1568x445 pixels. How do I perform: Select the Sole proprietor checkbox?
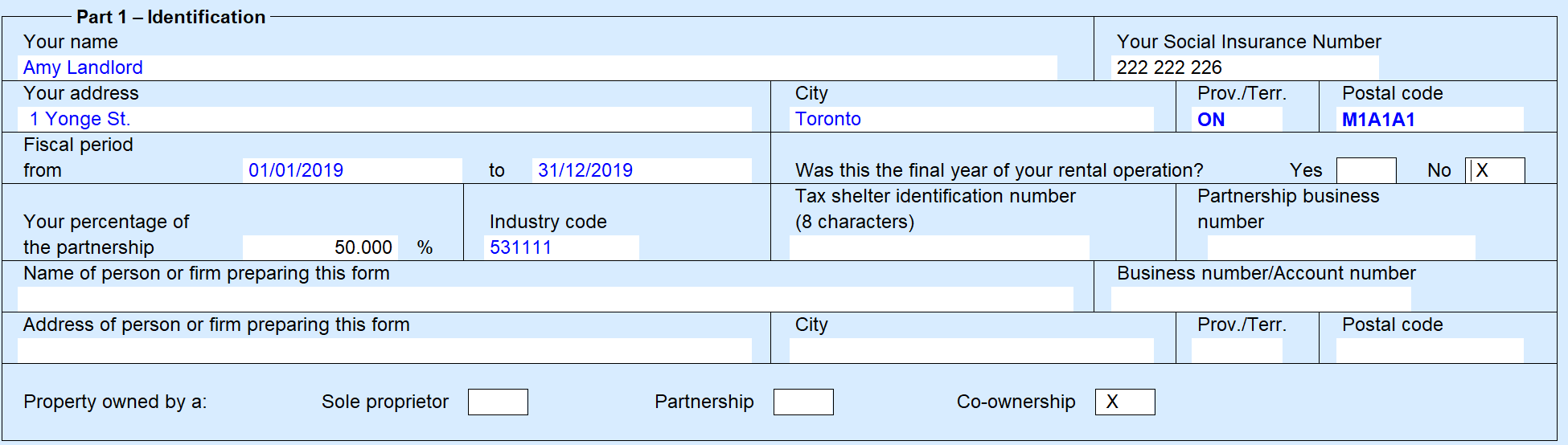point(498,402)
